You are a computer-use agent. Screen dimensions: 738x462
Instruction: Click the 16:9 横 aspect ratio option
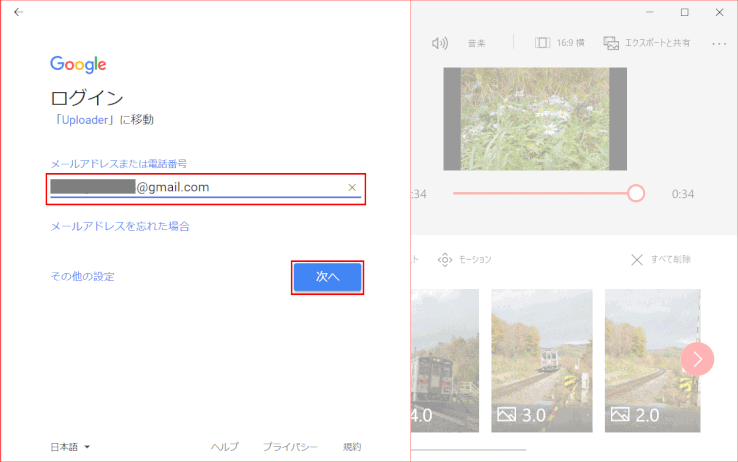pyautogui.click(x=560, y=43)
